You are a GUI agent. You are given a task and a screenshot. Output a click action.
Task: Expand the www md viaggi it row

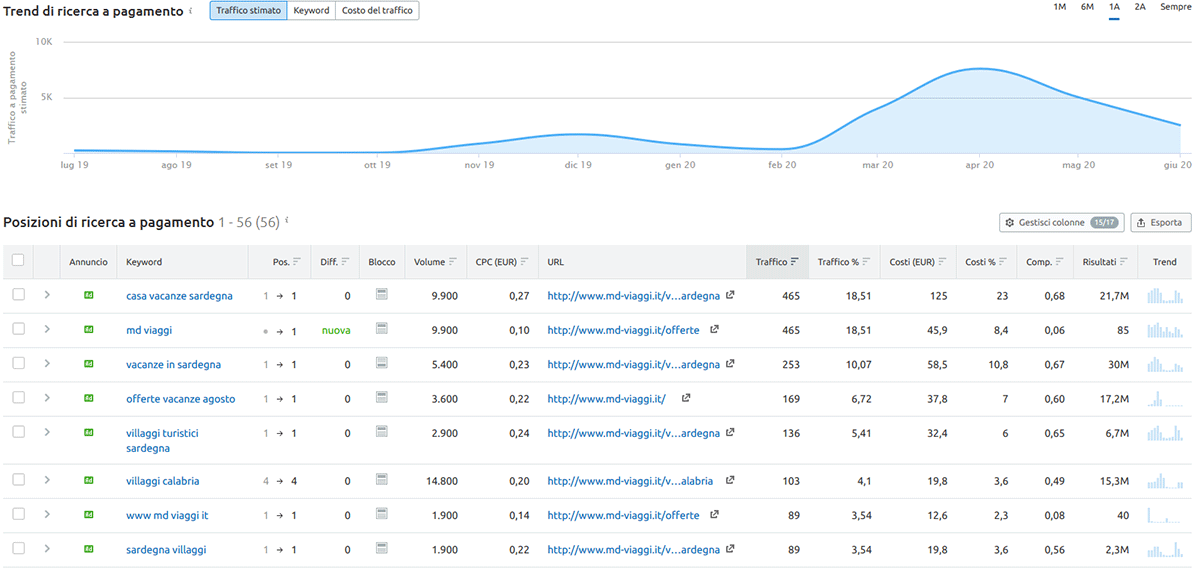click(x=47, y=514)
